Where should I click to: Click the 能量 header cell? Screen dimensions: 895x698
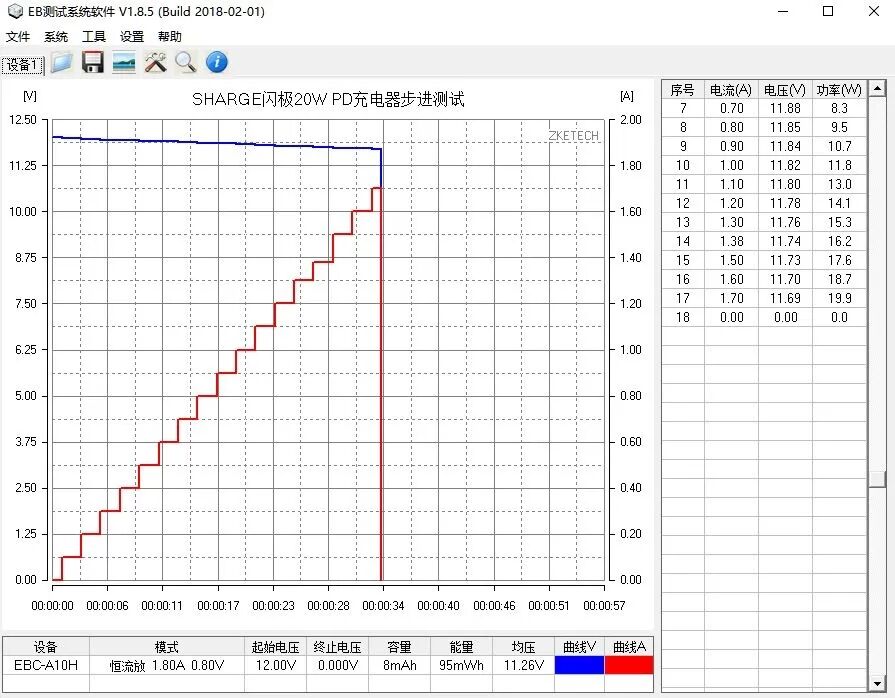tap(461, 647)
